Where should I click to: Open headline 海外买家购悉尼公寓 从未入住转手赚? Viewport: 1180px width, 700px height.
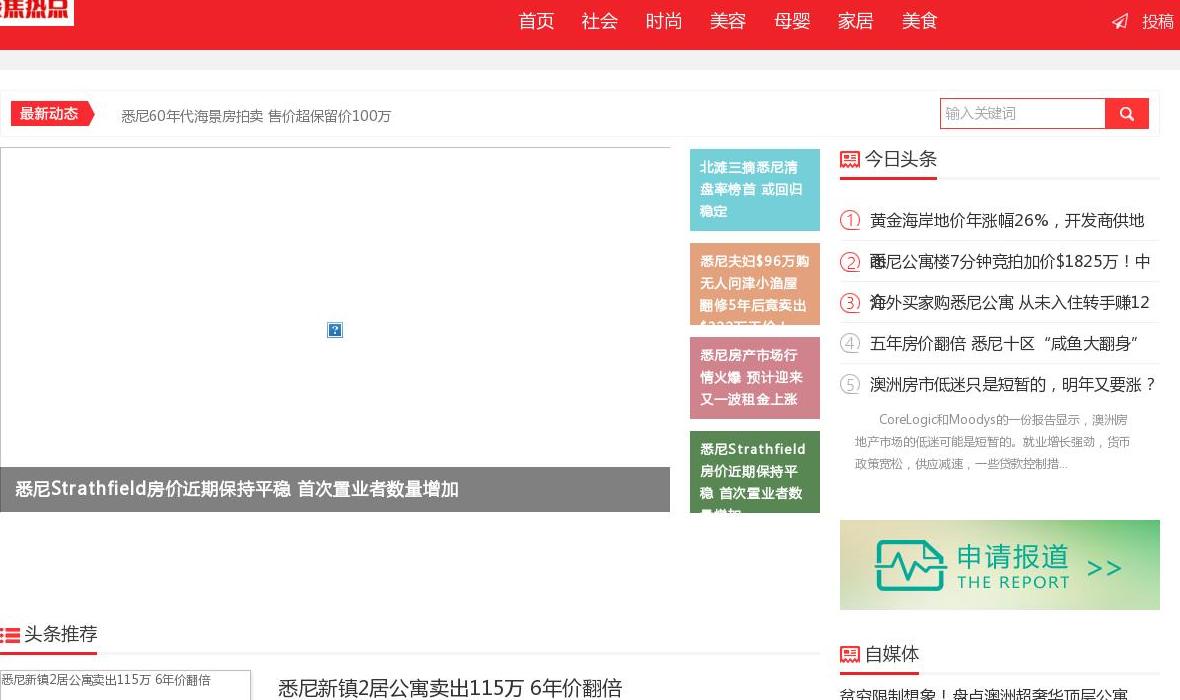click(x=1010, y=303)
